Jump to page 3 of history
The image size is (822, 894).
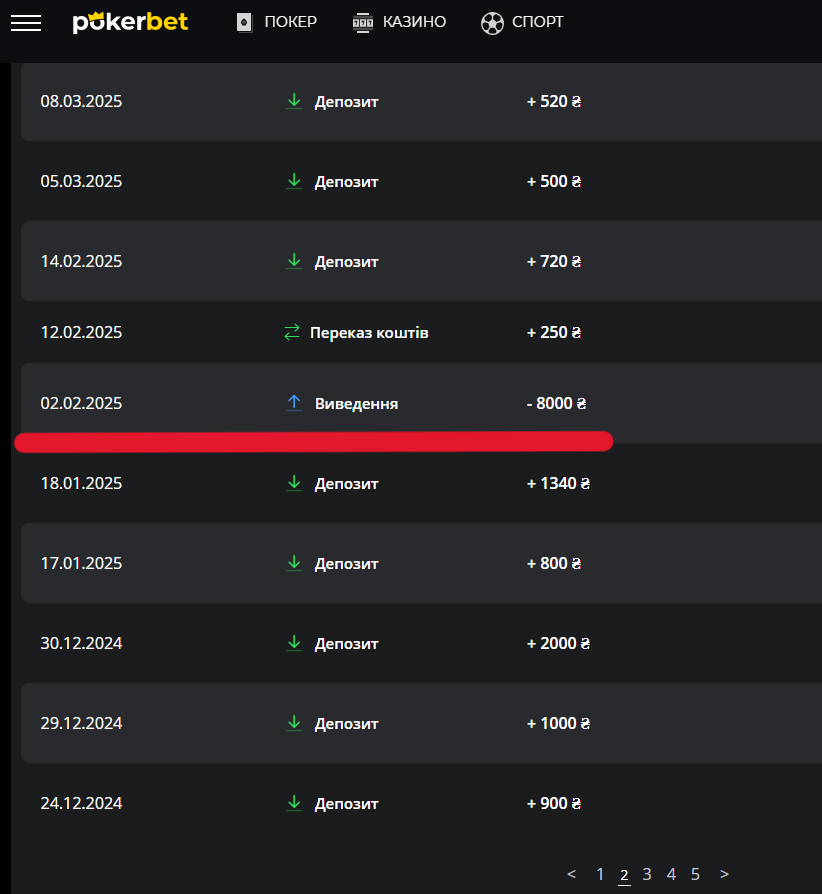[647, 874]
